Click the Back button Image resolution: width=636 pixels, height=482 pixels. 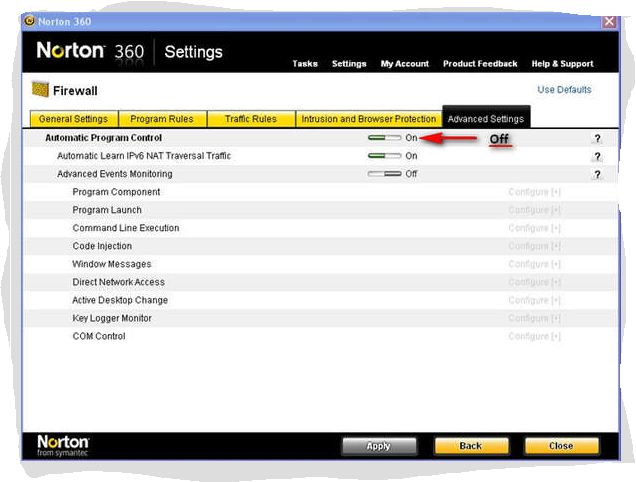coord(471,446)
